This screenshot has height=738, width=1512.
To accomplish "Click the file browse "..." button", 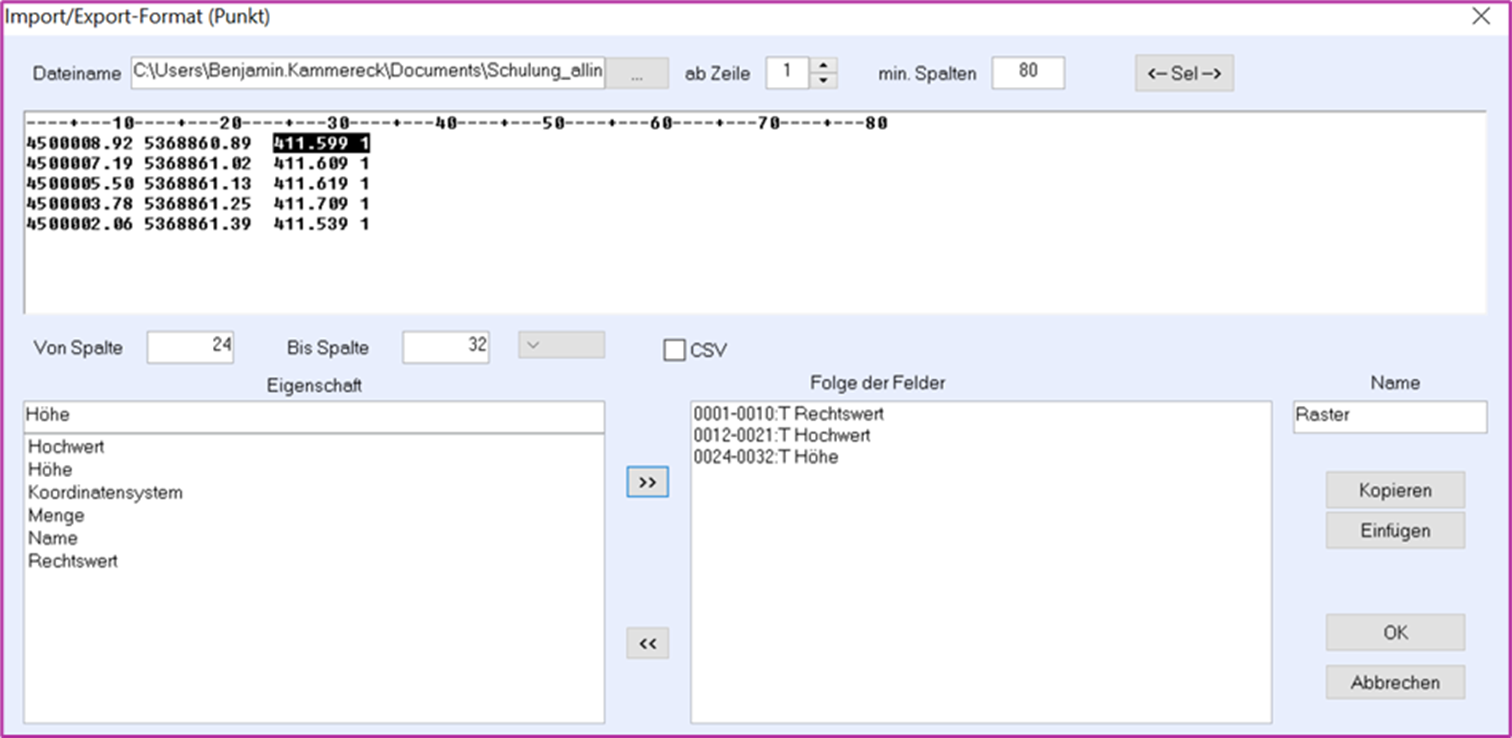I will point(637,73).
